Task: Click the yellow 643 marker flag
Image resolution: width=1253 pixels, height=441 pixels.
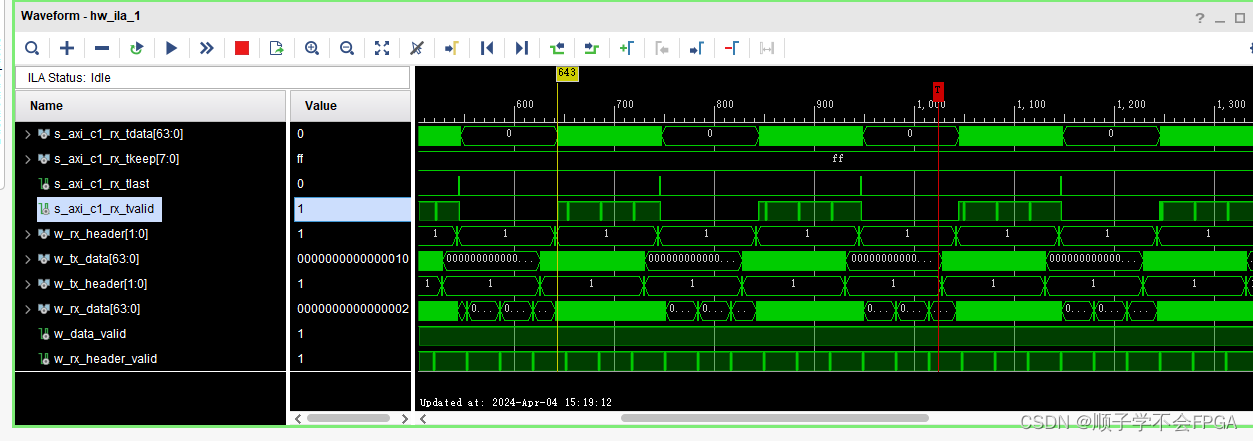Action: (x=567, y=73)
